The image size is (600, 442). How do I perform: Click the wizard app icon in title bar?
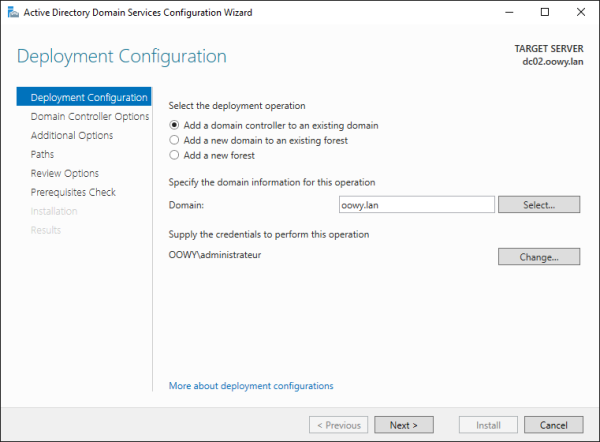(x=12, y=12)
